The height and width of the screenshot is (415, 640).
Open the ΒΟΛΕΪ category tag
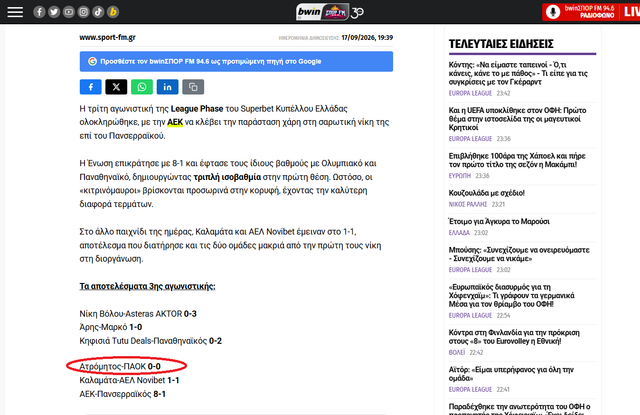(457, 352)
